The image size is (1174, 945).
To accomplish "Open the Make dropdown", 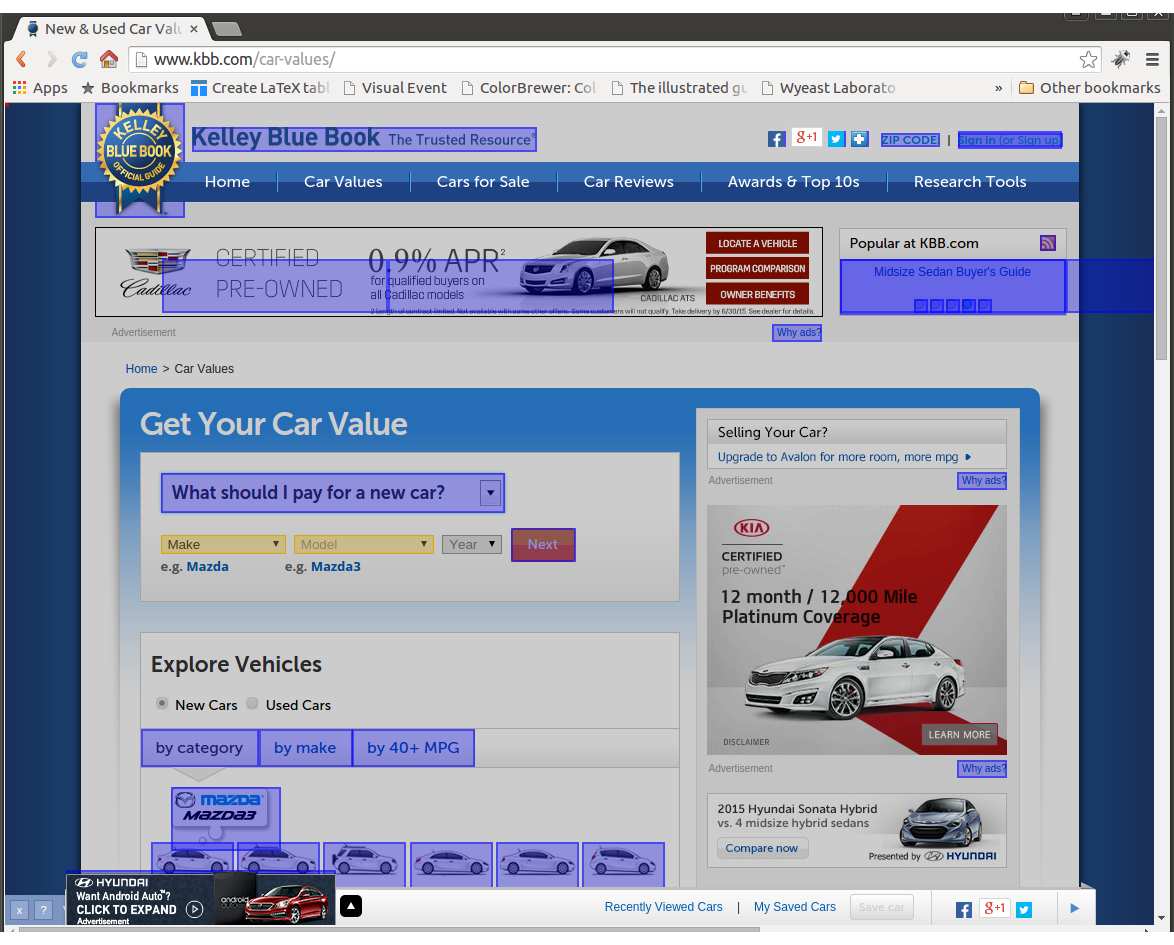I will (x=223, y=544).
